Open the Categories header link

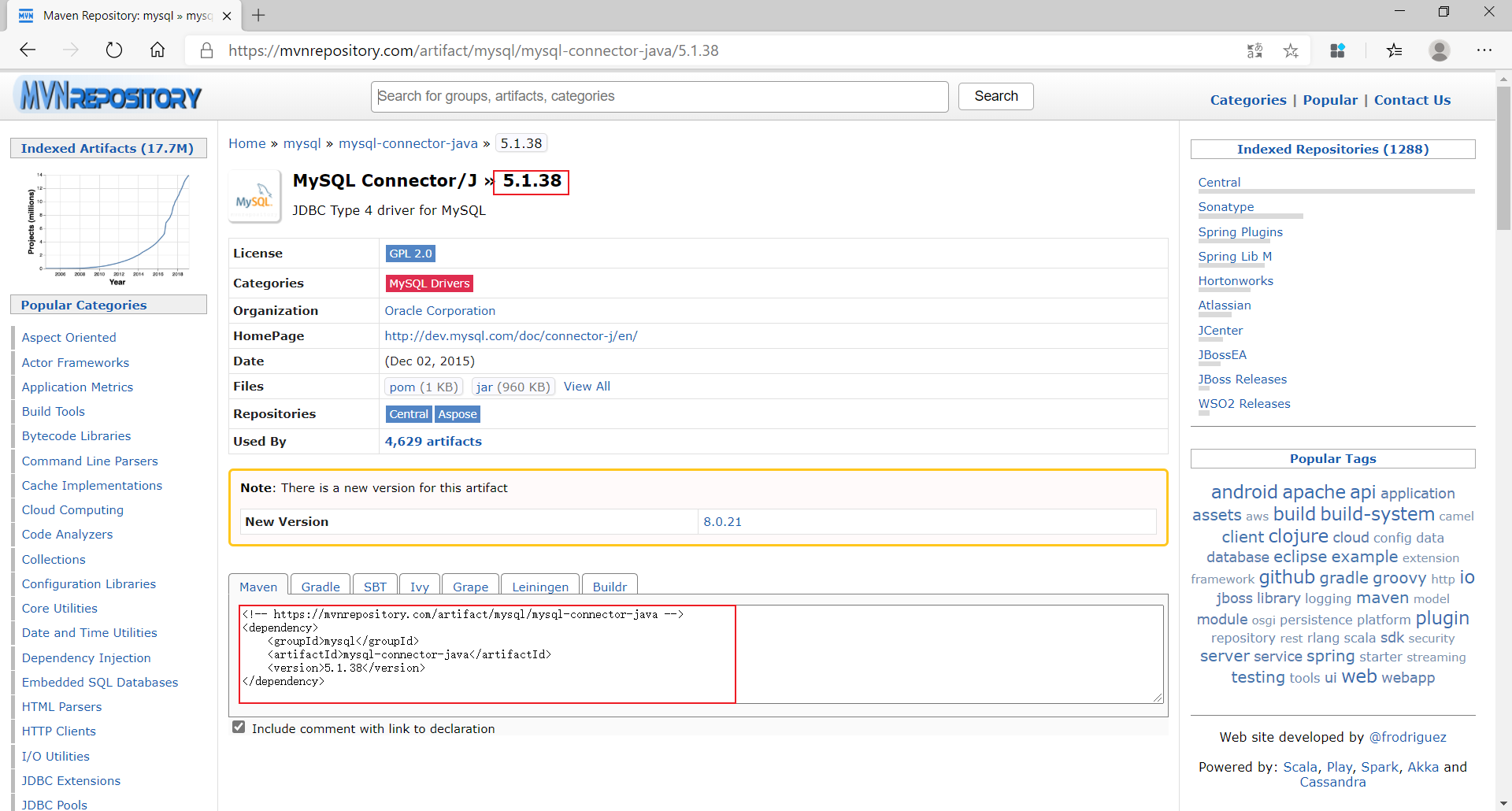(x=1248, y=100)
